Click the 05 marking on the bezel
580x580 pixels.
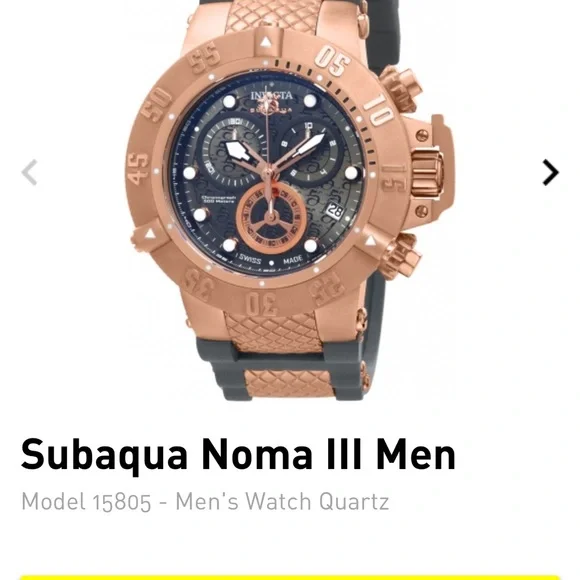(332, 61)
